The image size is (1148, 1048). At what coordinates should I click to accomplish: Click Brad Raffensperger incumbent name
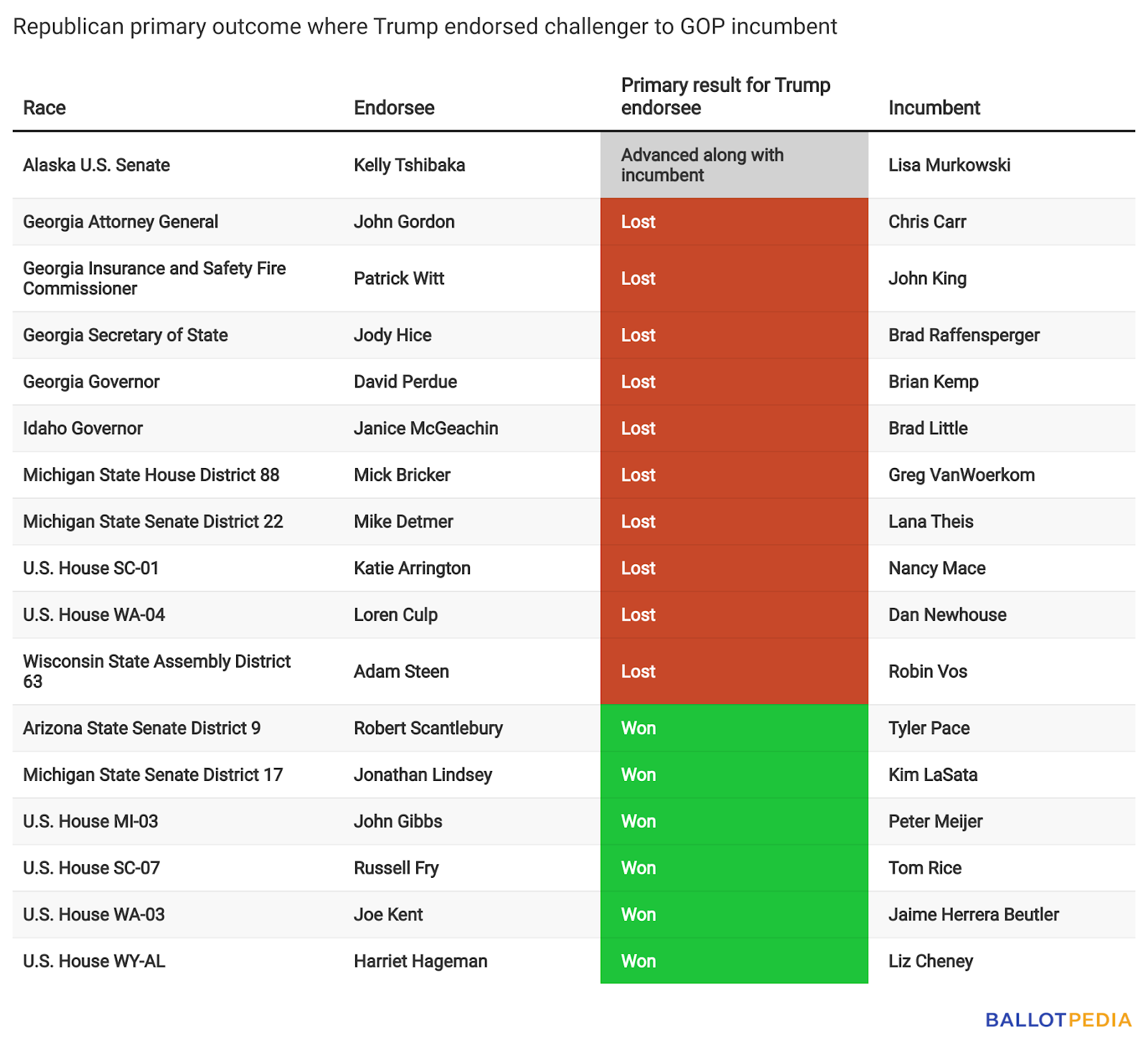tap(964, 335)
